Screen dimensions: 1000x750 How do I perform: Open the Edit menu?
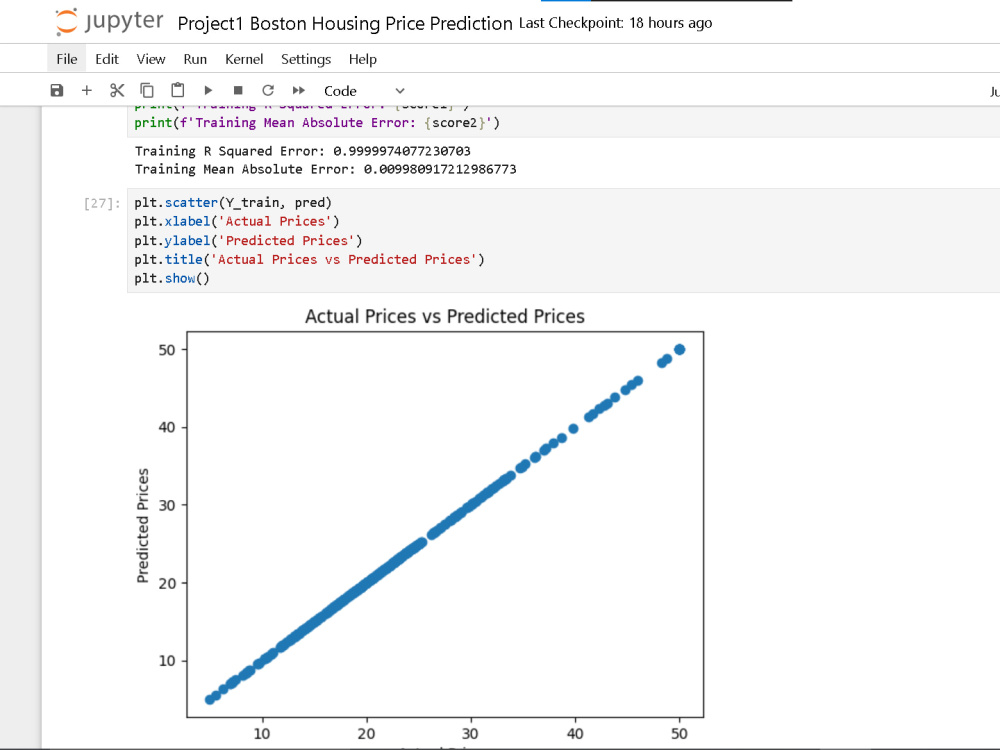tap(107, 59)
